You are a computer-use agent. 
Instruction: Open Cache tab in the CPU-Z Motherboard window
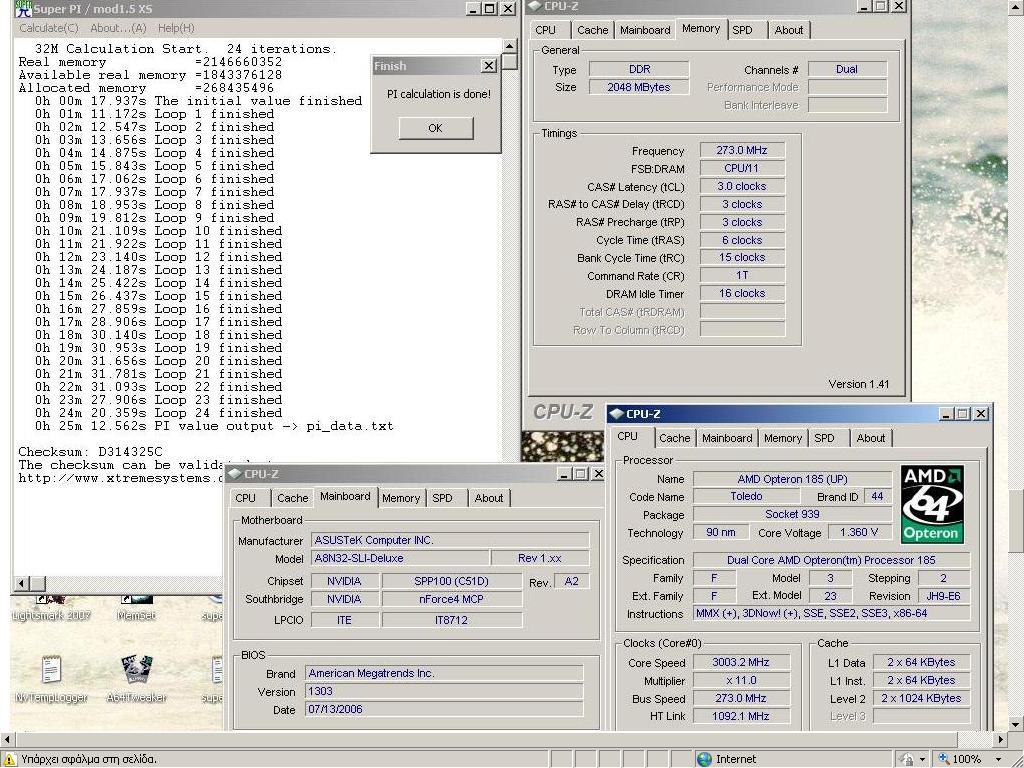coord(293,498)
